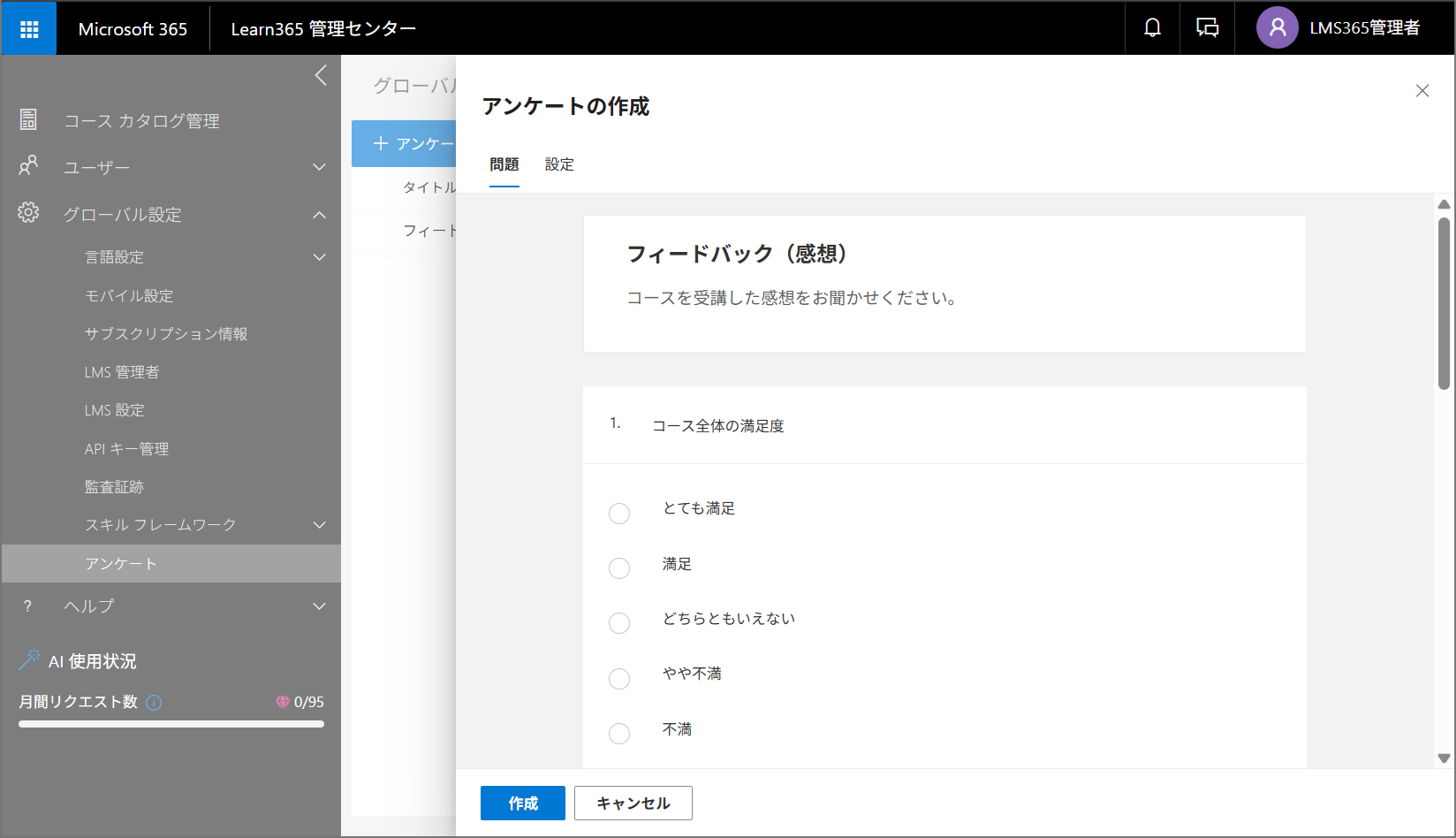Click the LMS365管理者 account avatar
The width and height of the screenshot is (1456, 838).
point(1277,28)
